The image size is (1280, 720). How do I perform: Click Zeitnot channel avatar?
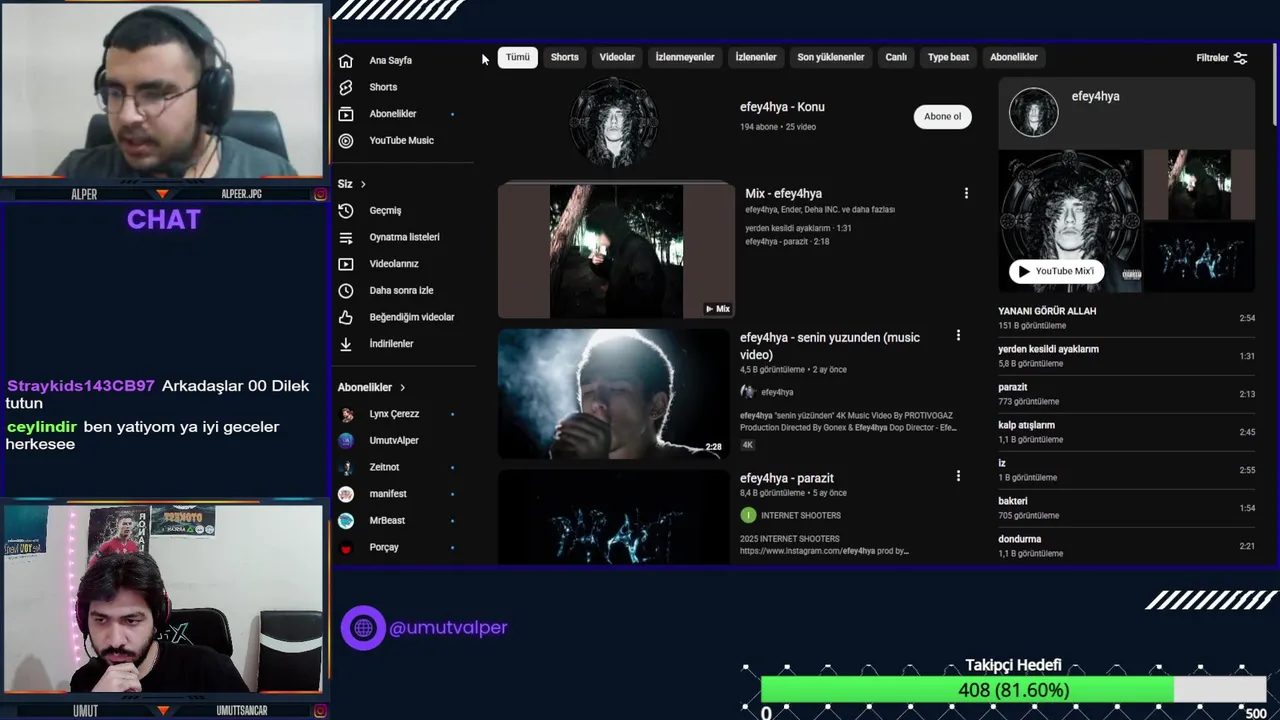tap(346, 467)
